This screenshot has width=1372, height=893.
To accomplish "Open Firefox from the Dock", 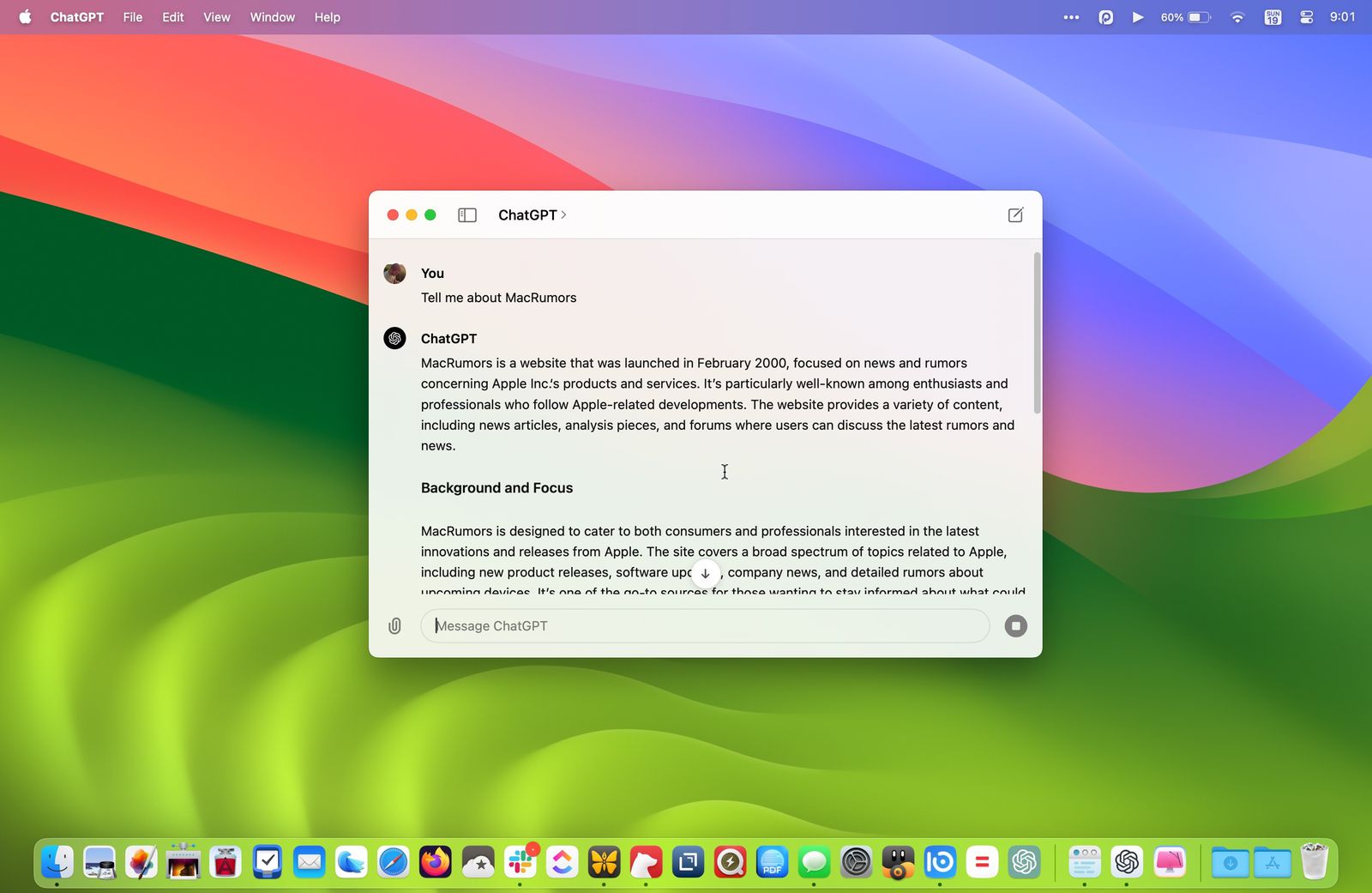I will [x=436, y=862].
